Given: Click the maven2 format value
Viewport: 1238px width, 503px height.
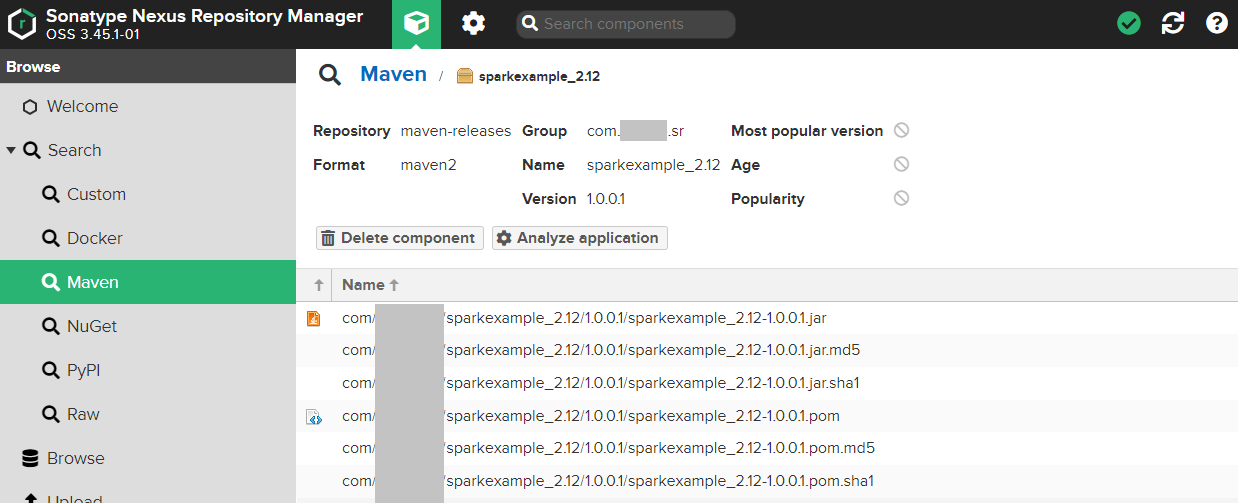Looking at the screenshot, I should [x=428, y=165].
